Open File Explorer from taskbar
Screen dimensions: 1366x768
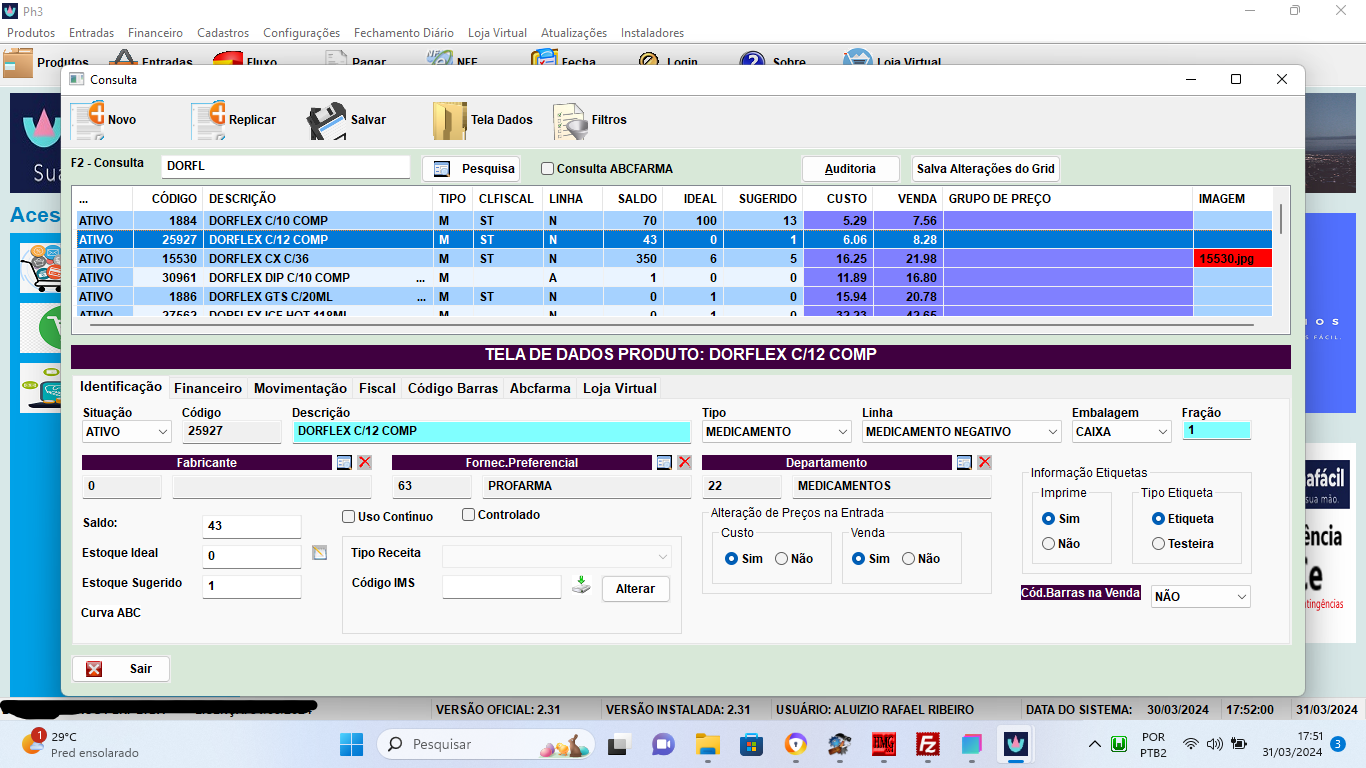pyautogui.click(x=708, y=744)
